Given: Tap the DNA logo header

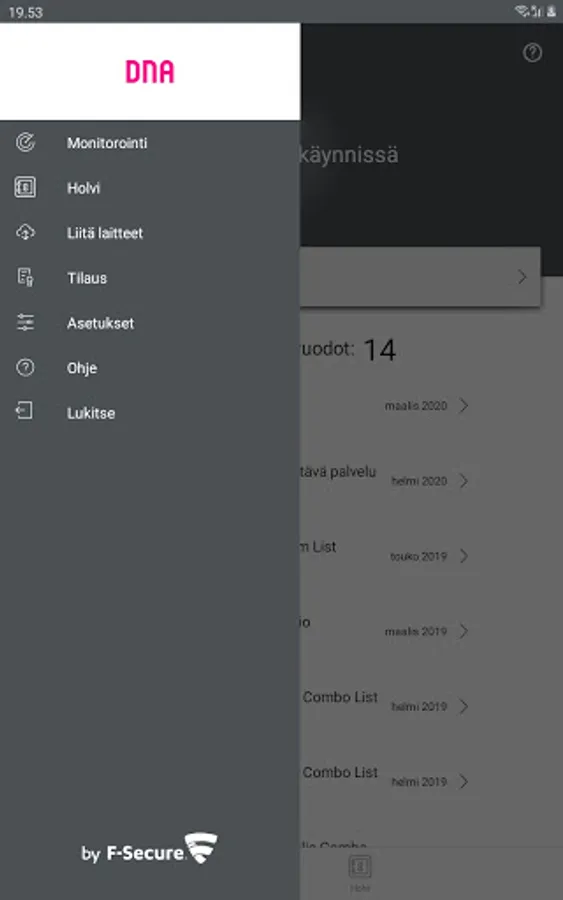Looking at the screenshot, I should pos(150,72).
